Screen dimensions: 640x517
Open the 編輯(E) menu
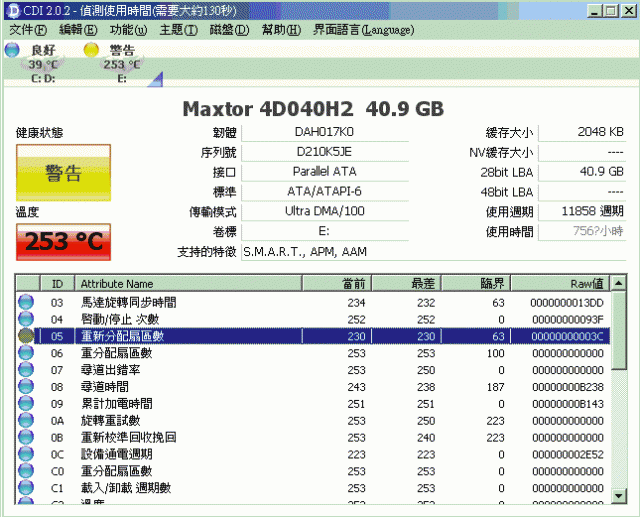point(78,30)
